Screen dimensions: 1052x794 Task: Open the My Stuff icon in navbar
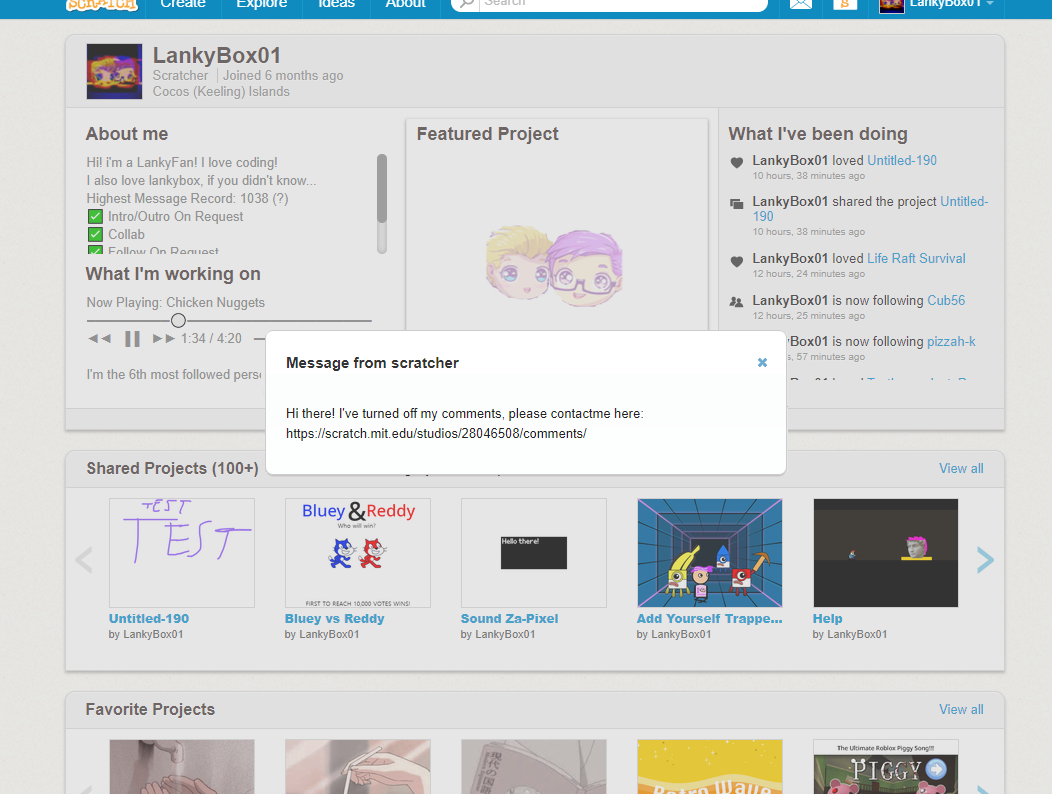[x=845, y=4]
